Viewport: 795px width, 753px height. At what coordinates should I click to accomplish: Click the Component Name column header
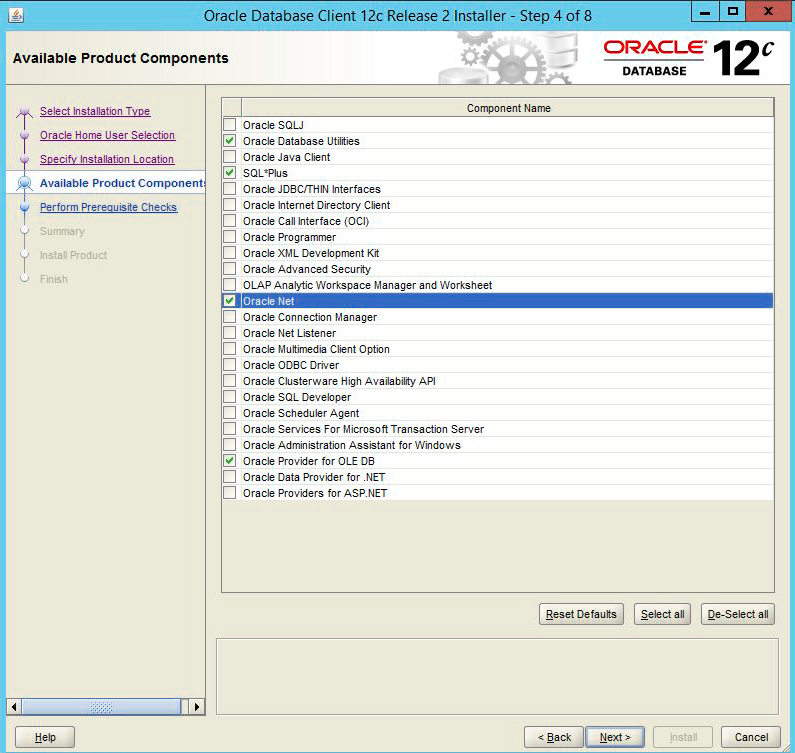point(508,108)
